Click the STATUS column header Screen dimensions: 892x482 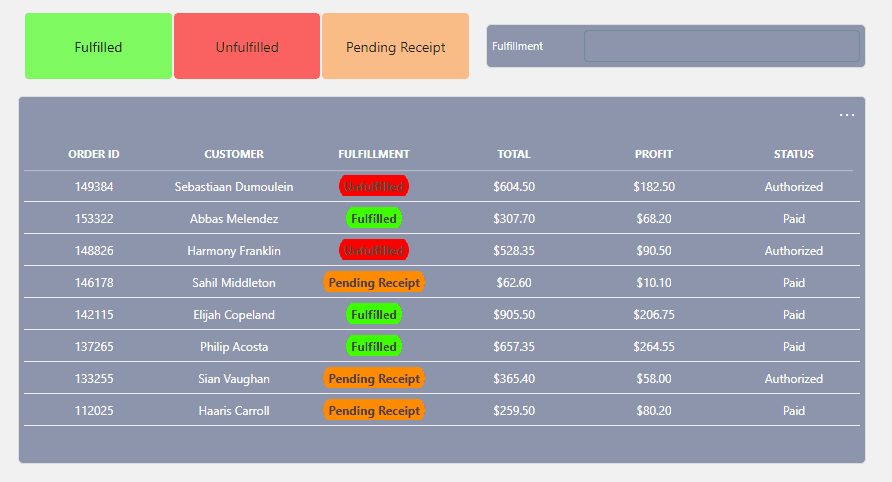pos(794,154)
